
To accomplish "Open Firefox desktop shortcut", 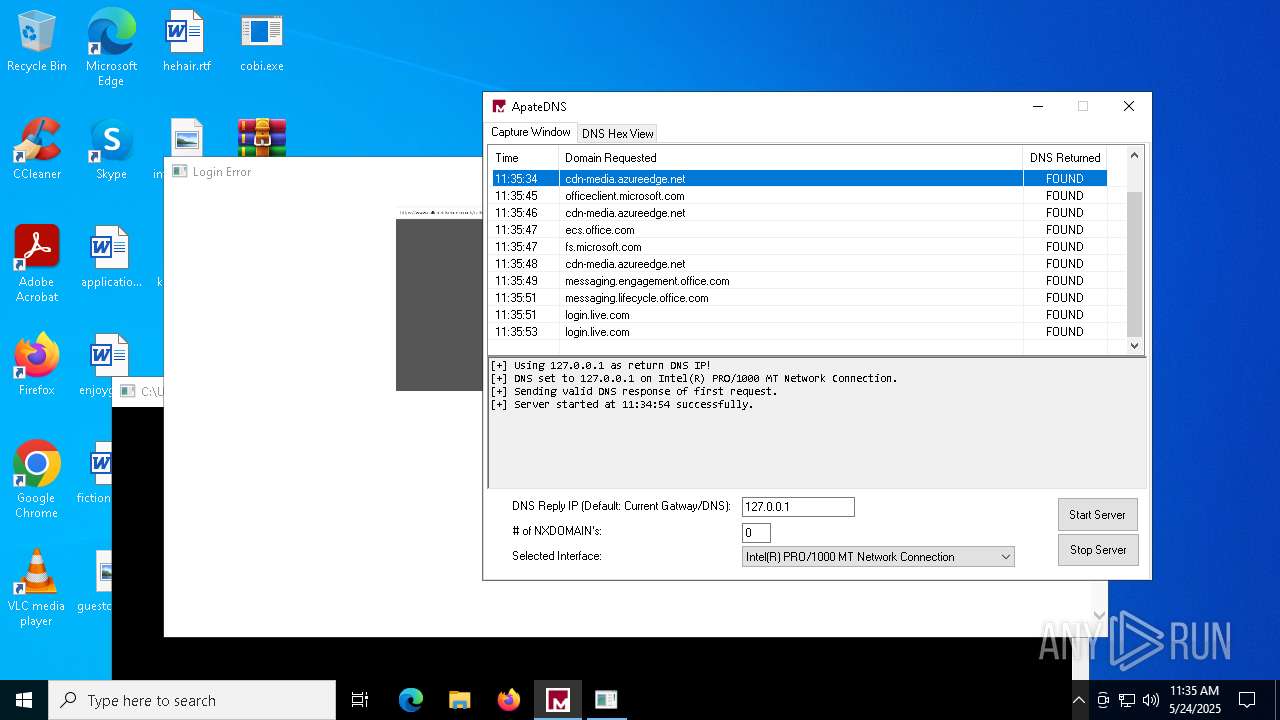I will click(x=37, y=366).
